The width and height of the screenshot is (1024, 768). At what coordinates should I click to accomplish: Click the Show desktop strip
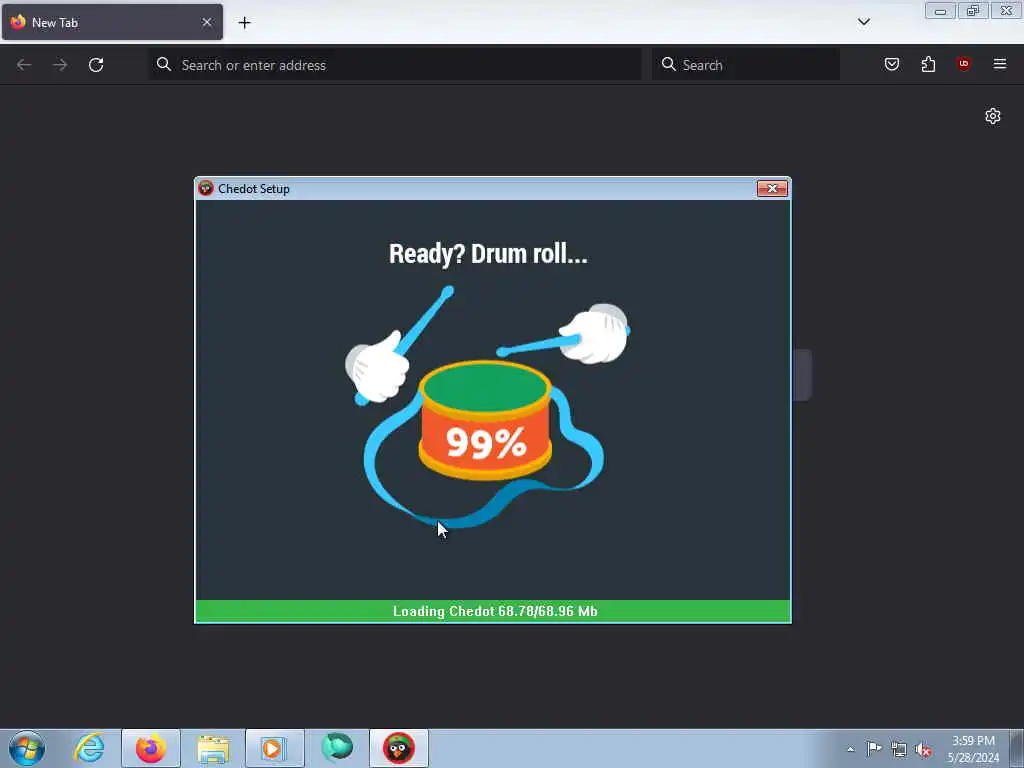(1017, 748)
